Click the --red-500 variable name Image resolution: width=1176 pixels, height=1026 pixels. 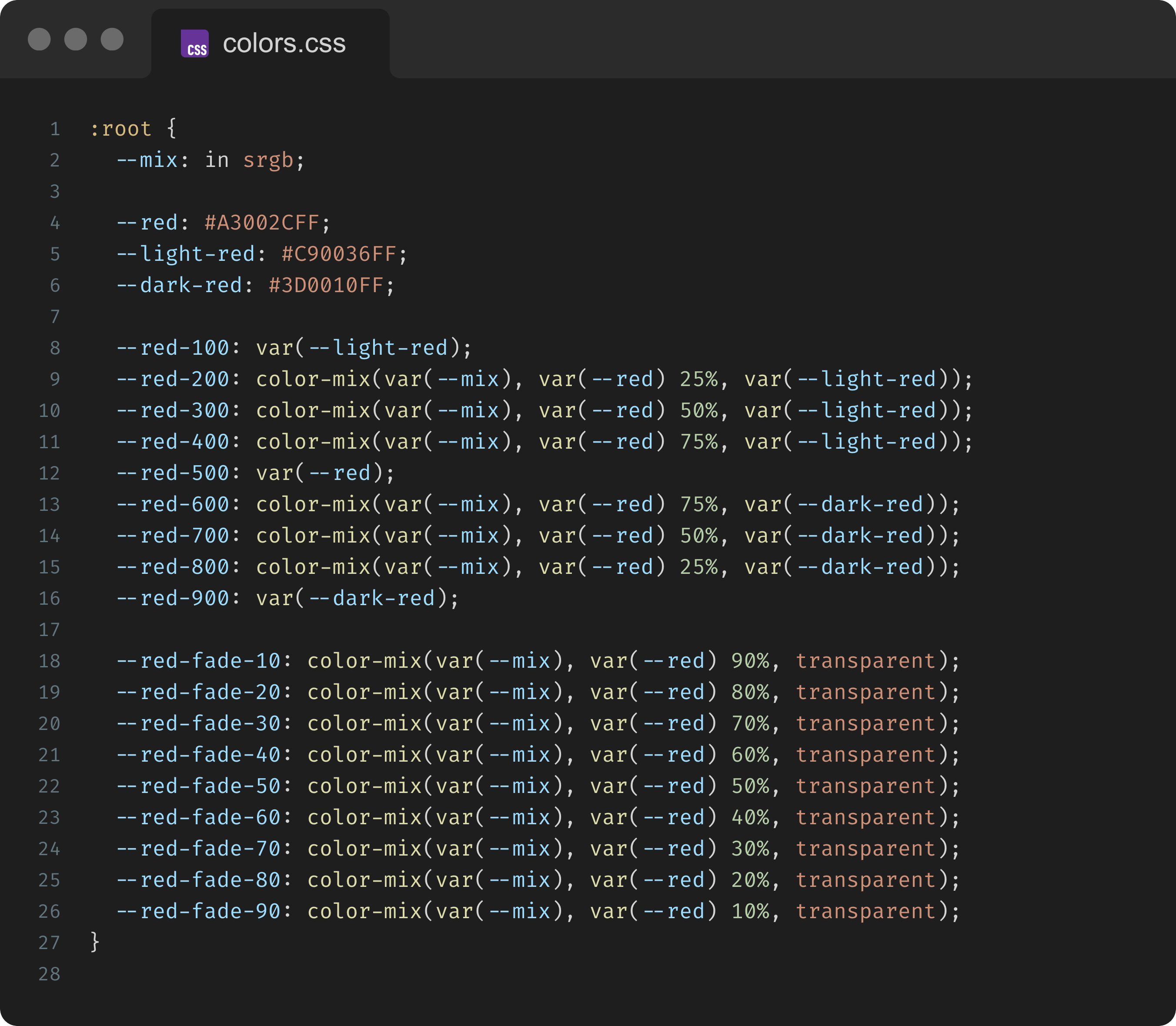173,473
